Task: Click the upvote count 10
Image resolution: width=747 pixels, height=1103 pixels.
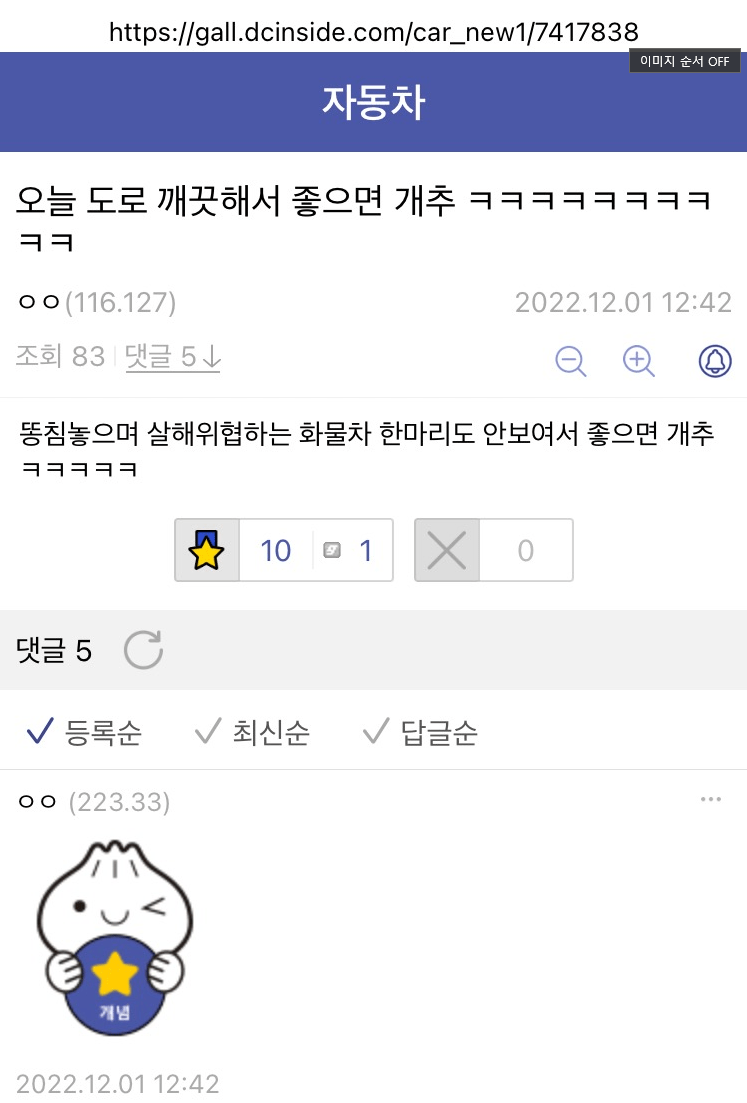Action: coord(276,551)
